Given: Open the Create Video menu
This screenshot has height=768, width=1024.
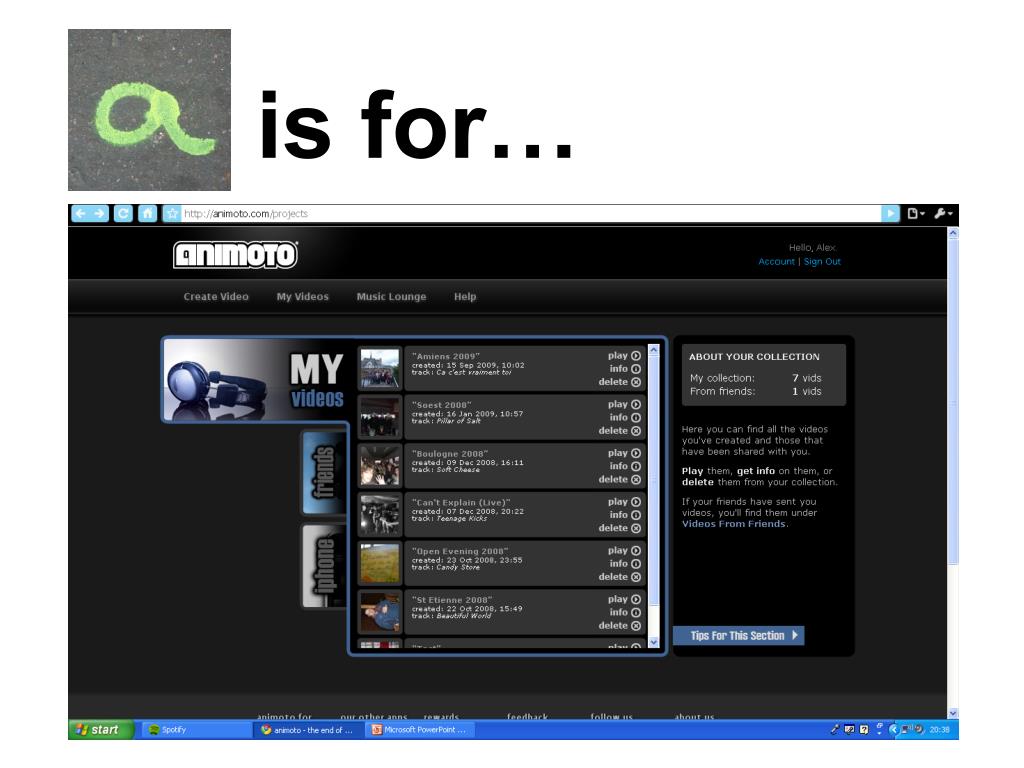Looking at the screenshot, I should (x=216, y=296).
